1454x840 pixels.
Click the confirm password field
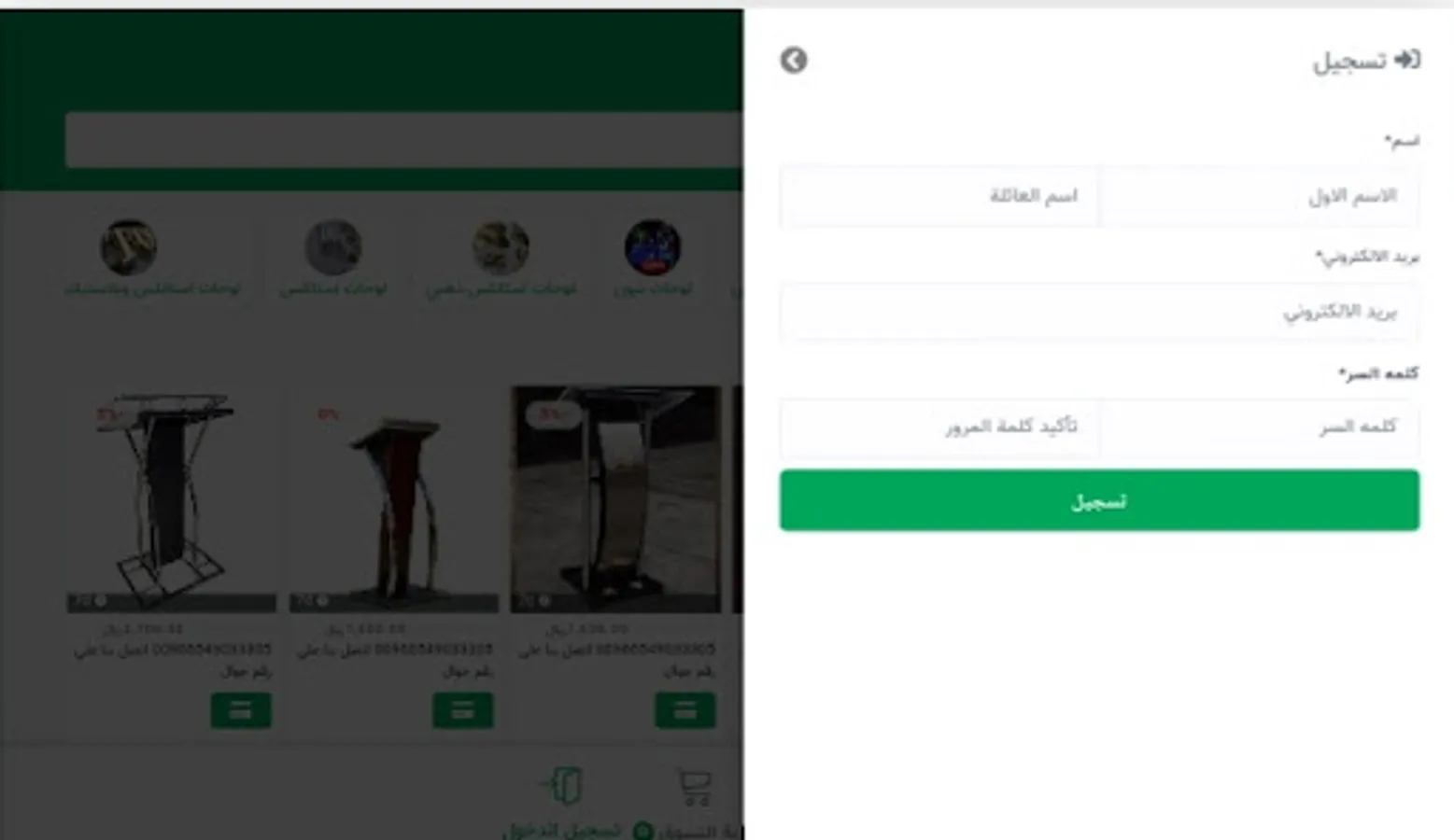tap(939, 427)
